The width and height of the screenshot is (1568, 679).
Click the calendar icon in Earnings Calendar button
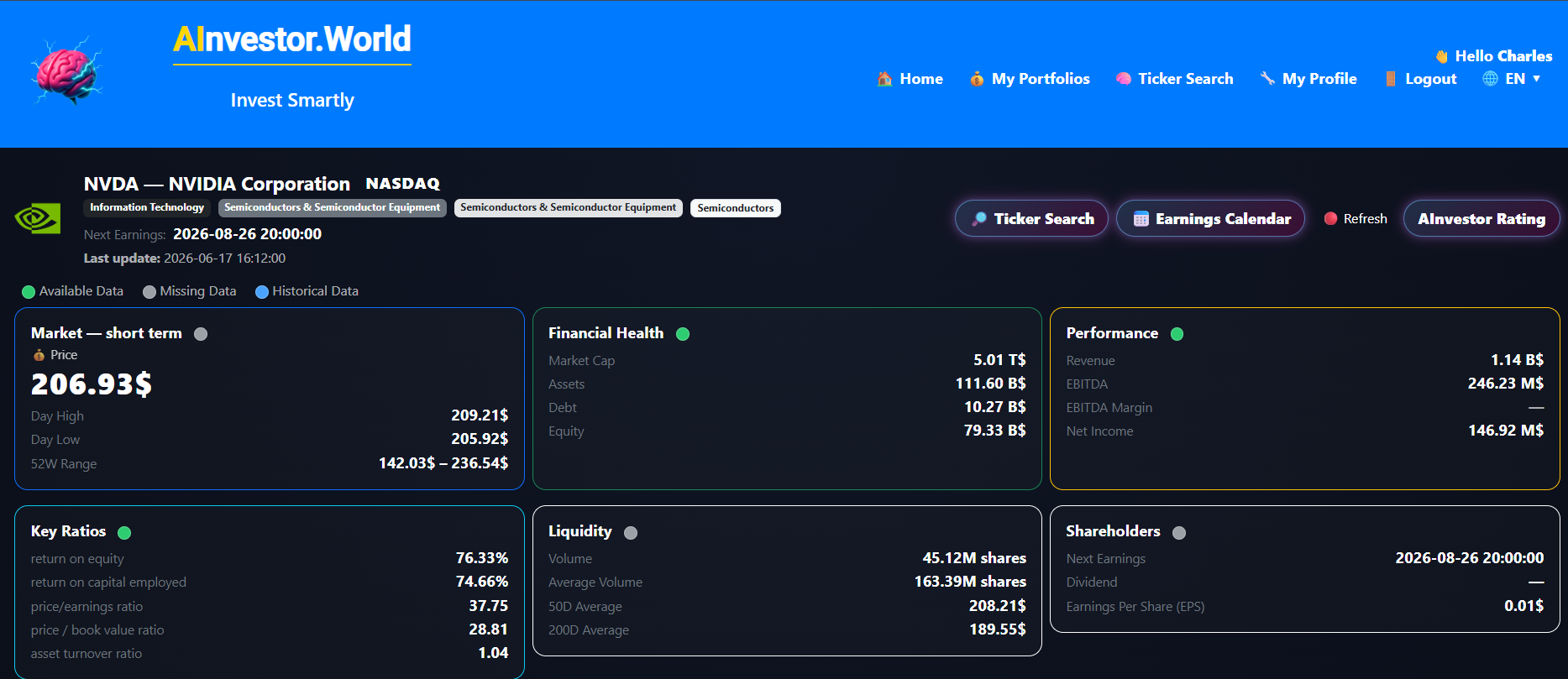1141,219
